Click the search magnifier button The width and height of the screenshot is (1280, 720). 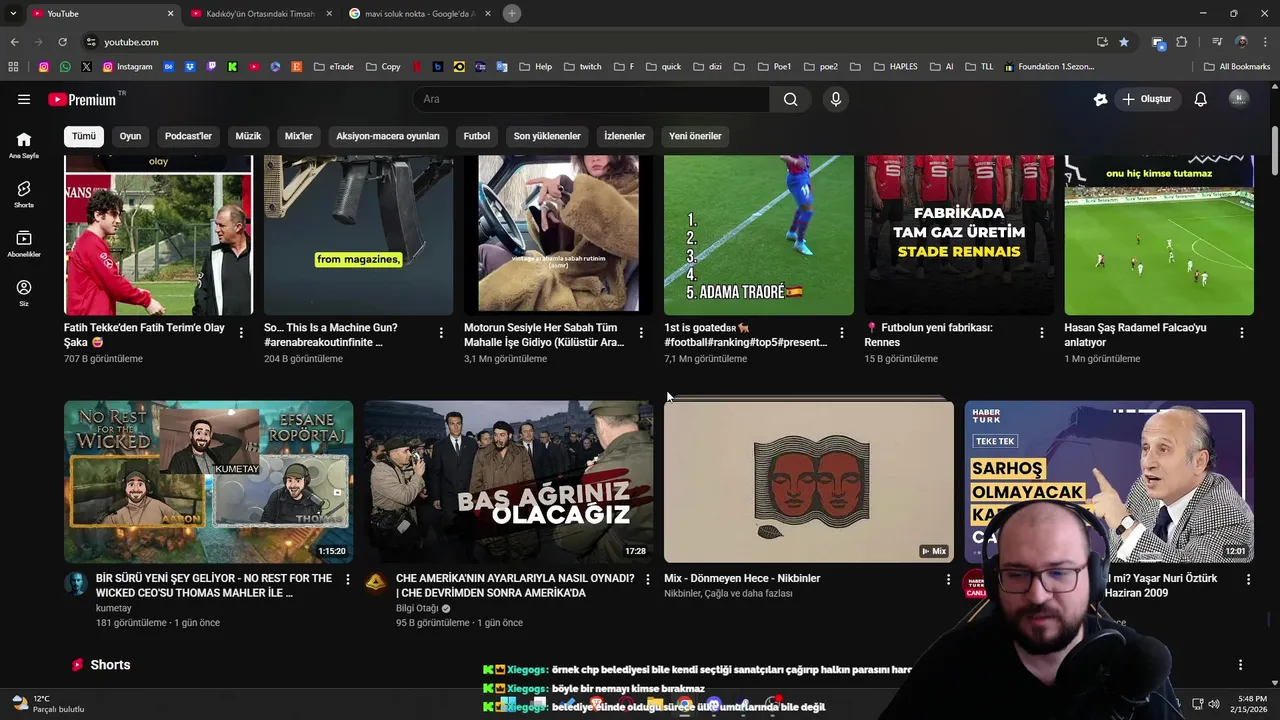pos(790,99)
